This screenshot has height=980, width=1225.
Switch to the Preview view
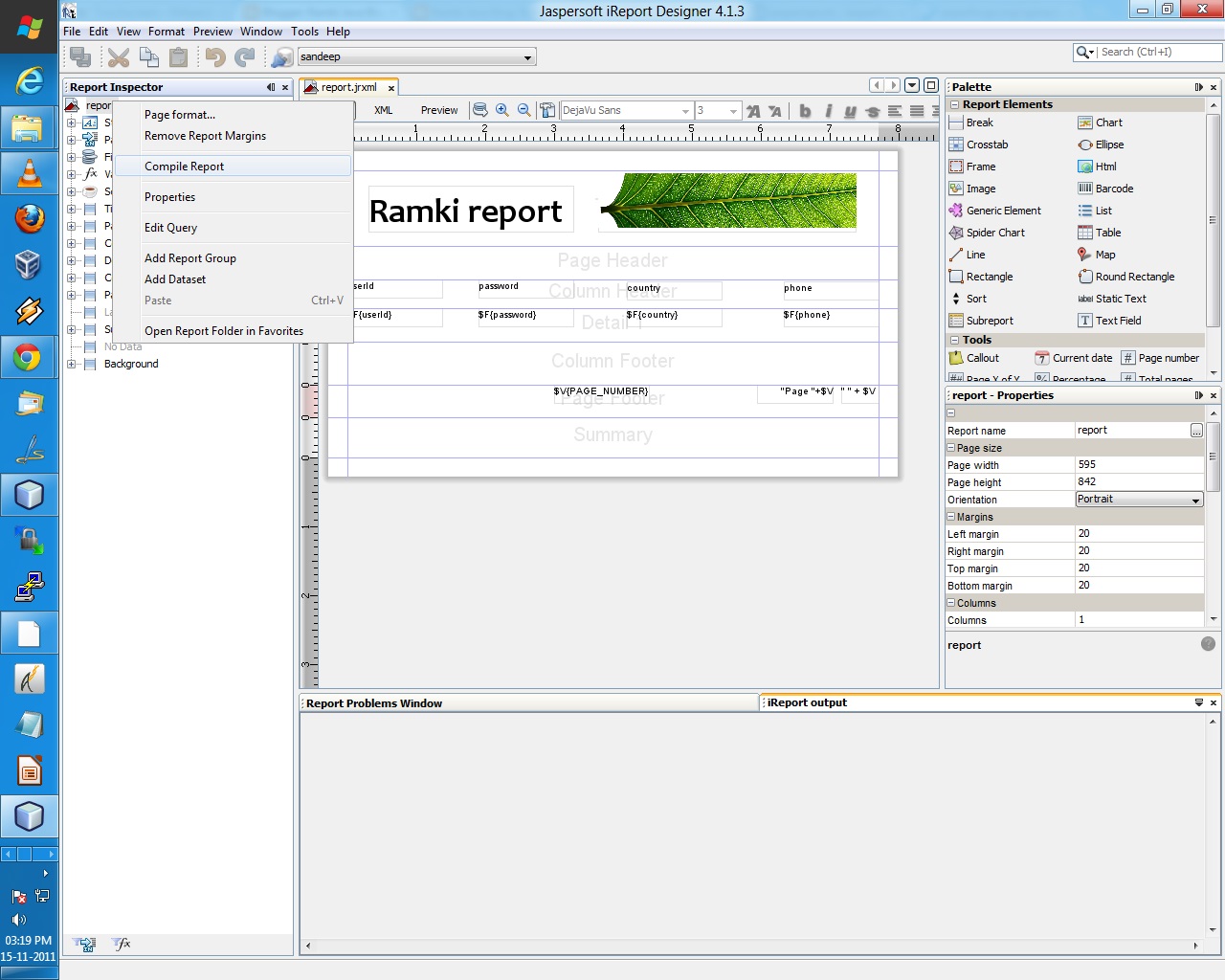point(439,110)
